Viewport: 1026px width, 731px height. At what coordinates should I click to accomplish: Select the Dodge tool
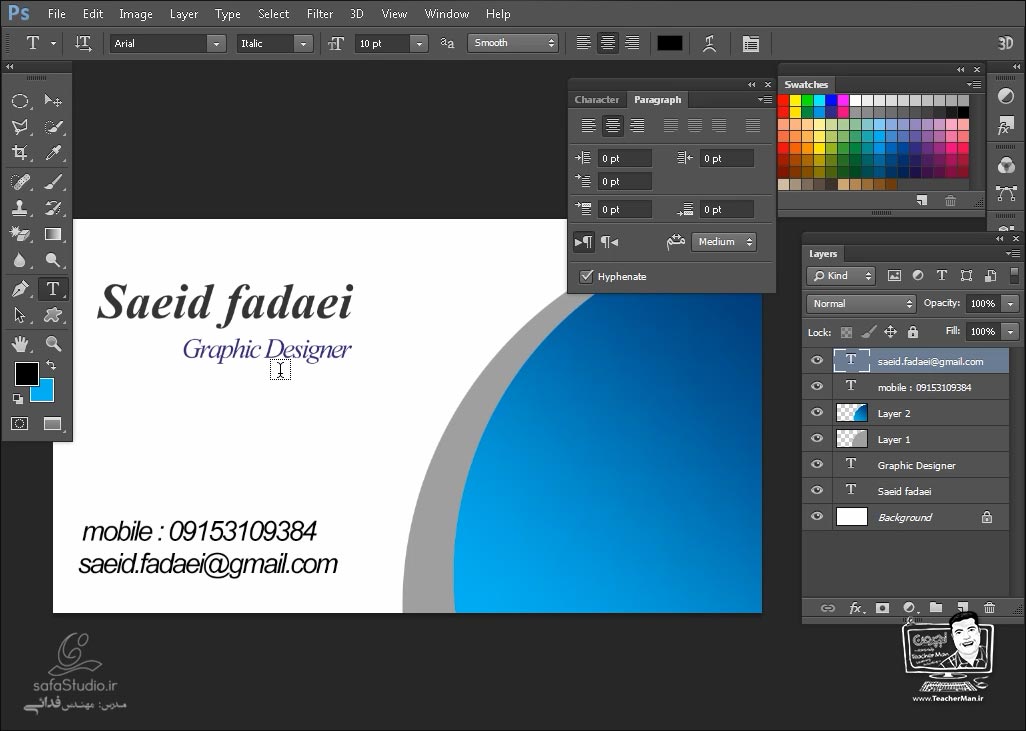click(52, 260)
